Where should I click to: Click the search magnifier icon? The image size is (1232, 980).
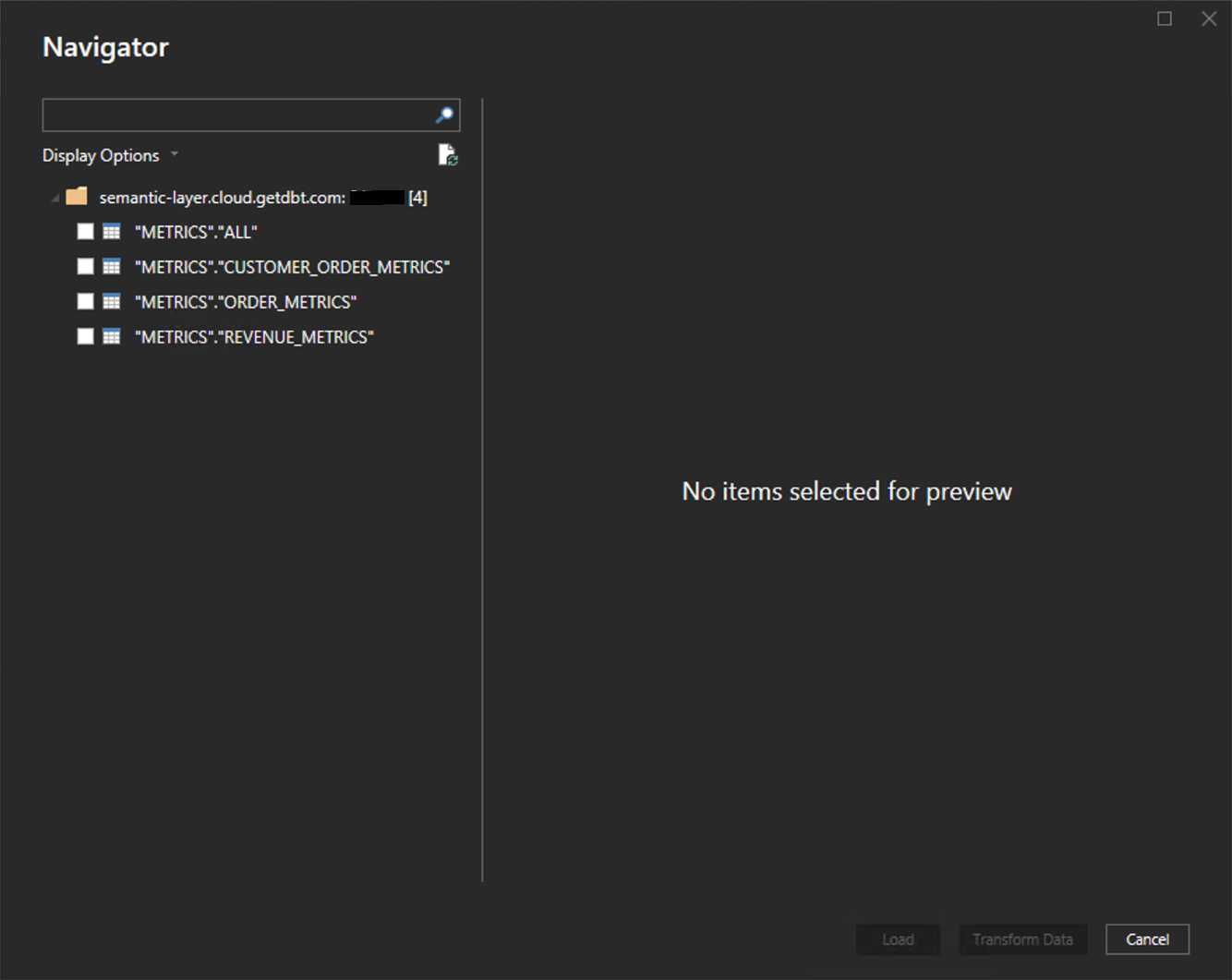[444, 115]
